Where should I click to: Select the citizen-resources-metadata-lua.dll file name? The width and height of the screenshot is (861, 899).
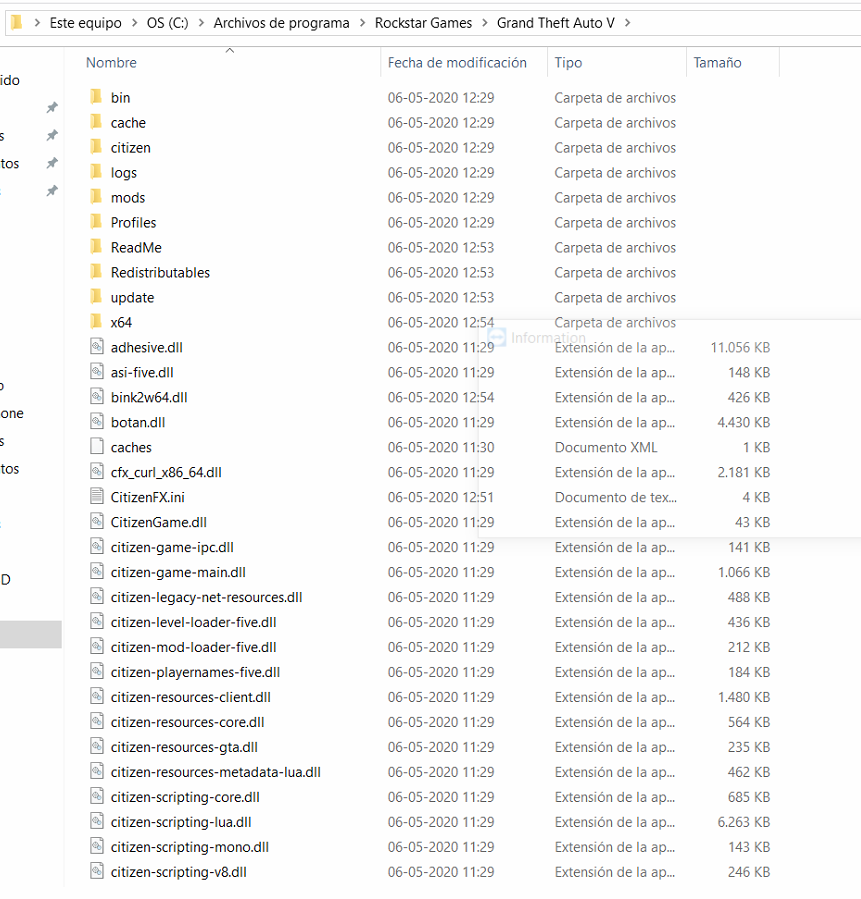(216, 772)
